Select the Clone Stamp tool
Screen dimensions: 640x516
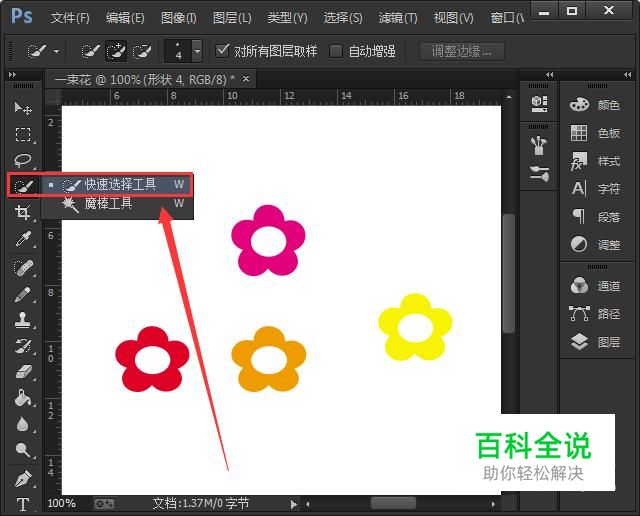pos(23,320)
